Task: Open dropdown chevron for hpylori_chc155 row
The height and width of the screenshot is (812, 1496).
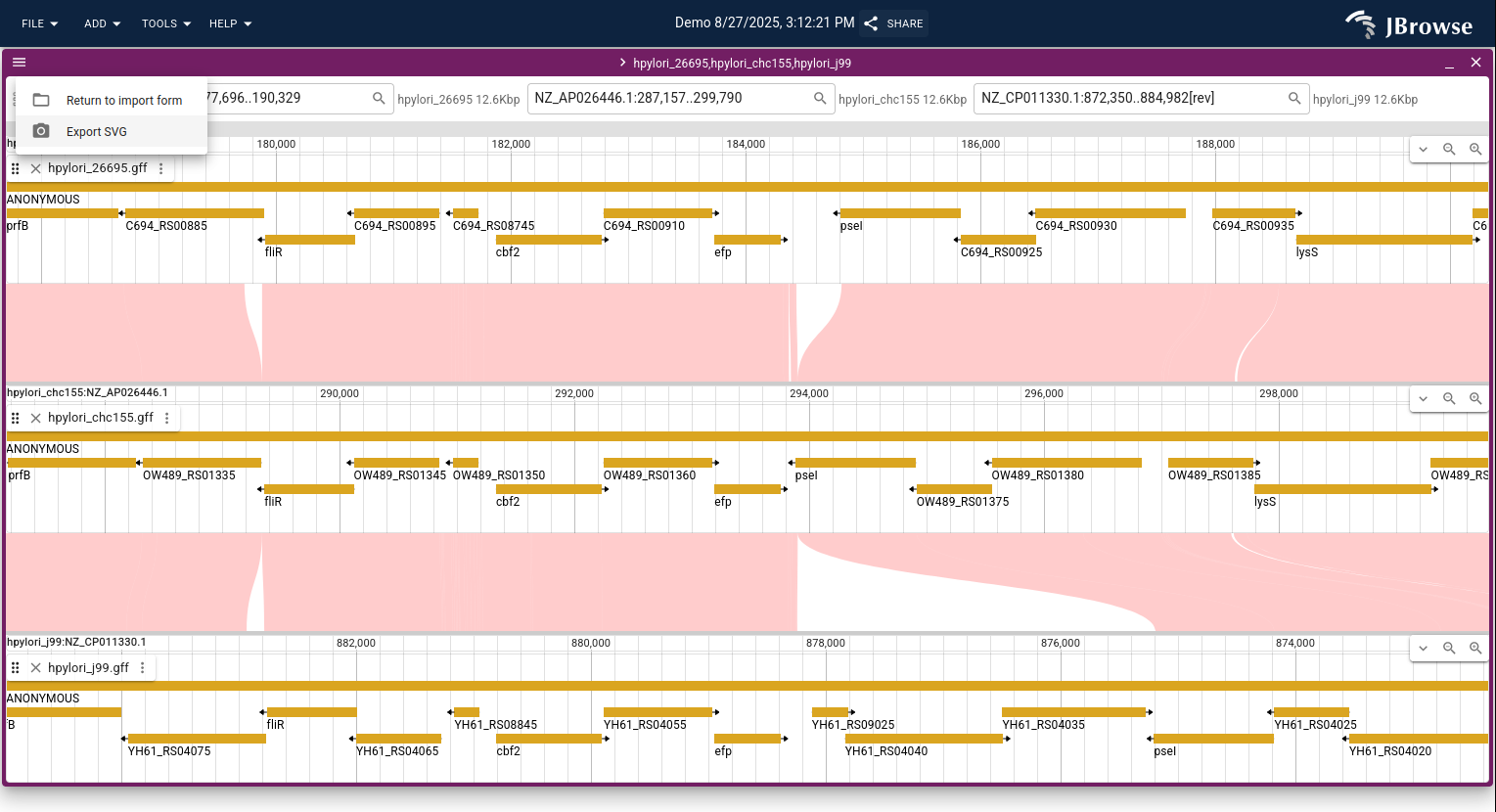Action: click(1424, 399)
